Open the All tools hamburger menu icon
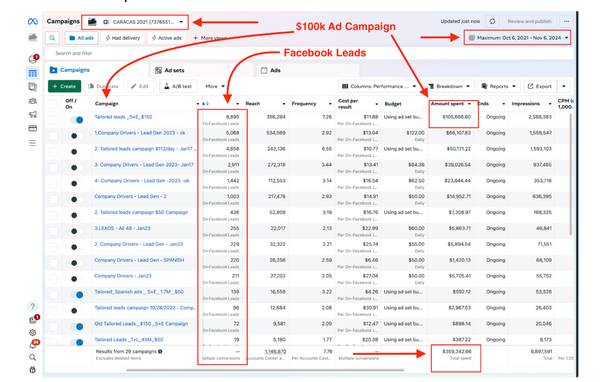The width and height of the screenshot is (600, 382). (x=33, y=143)
